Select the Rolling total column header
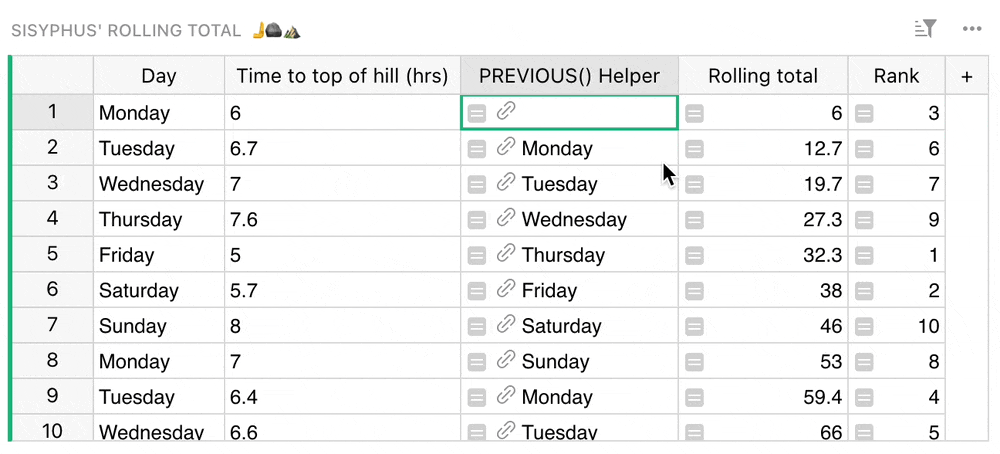Viewport: 1000px width, 454px height. click(x=763, y=76)
